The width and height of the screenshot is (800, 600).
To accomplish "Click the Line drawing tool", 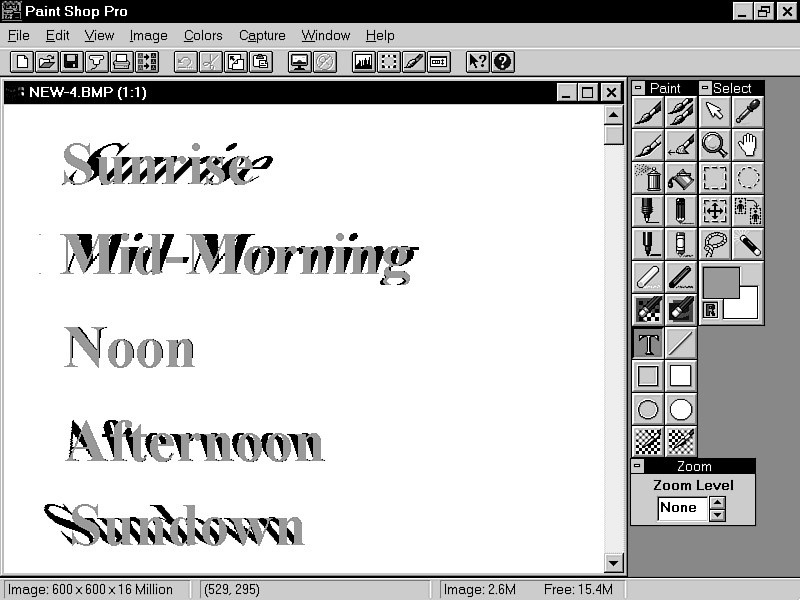I will click(x=681, y=343).
